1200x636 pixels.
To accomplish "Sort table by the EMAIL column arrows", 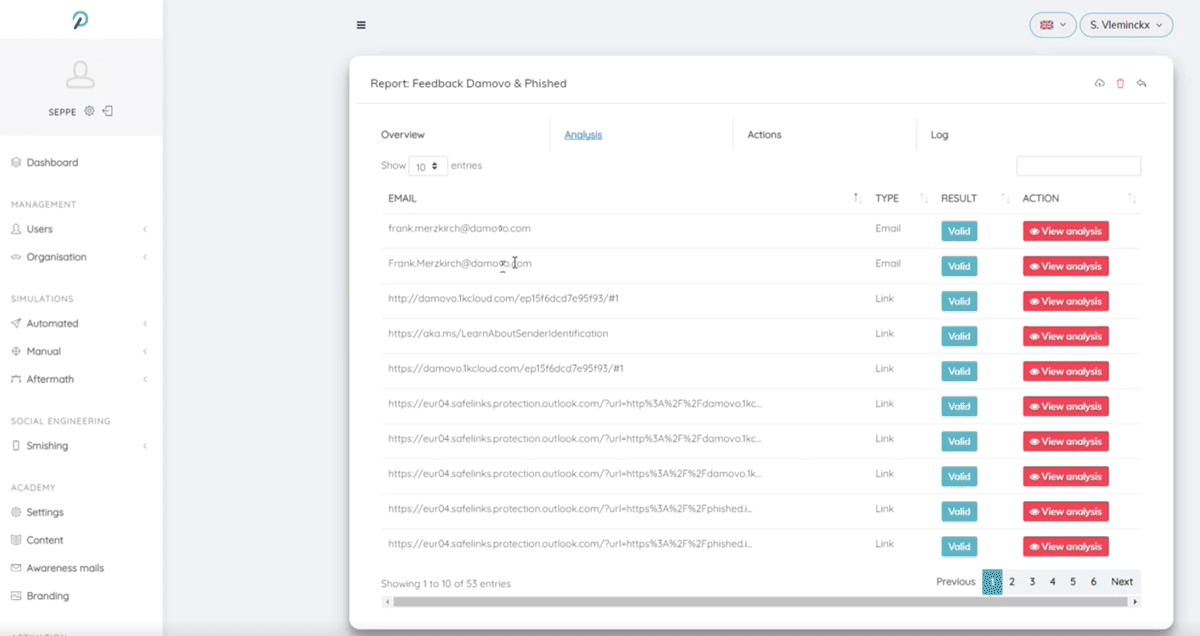I will (x=857, y=198).
